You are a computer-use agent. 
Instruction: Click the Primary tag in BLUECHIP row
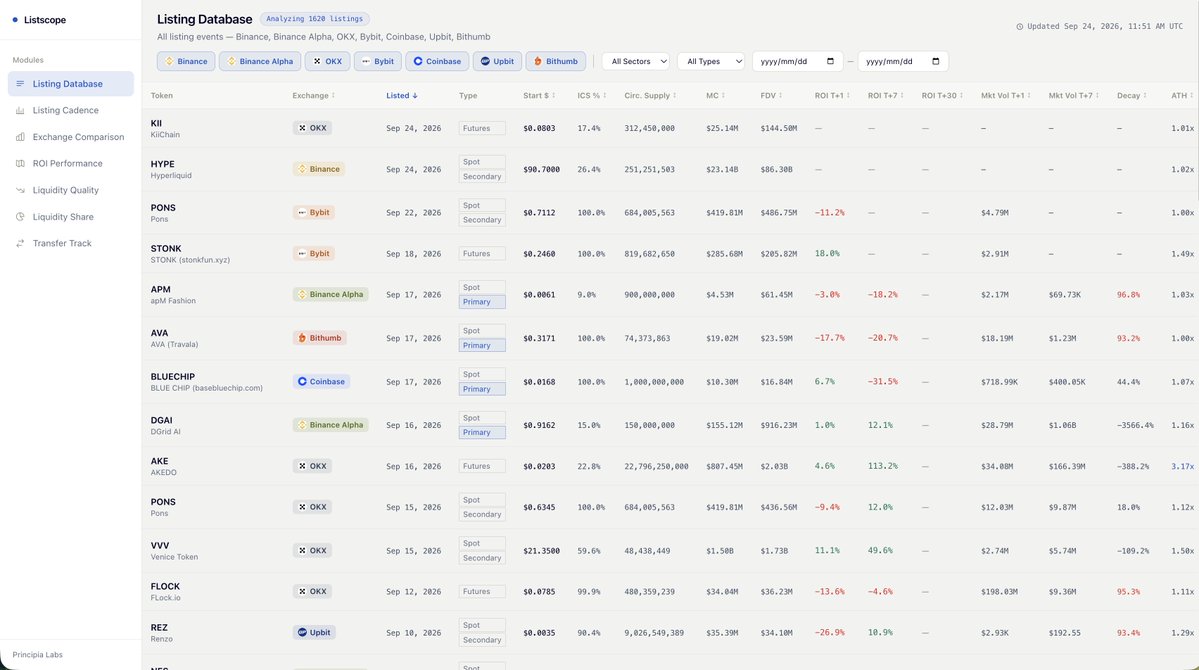pyautogui.click(x=482, y=389)
